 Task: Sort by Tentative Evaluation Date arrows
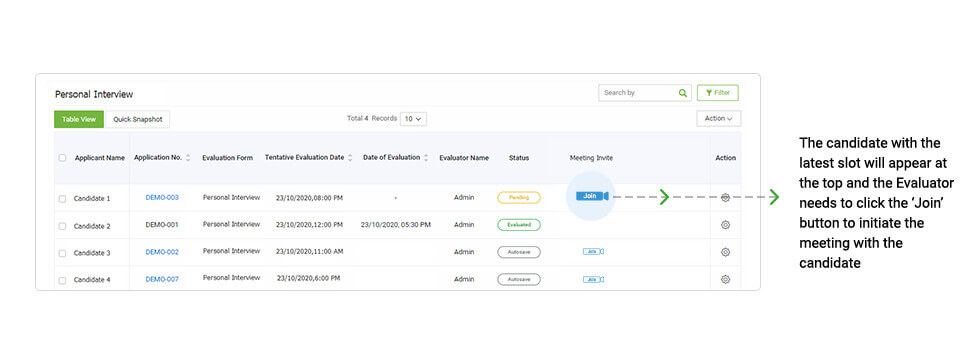point(350,158)
